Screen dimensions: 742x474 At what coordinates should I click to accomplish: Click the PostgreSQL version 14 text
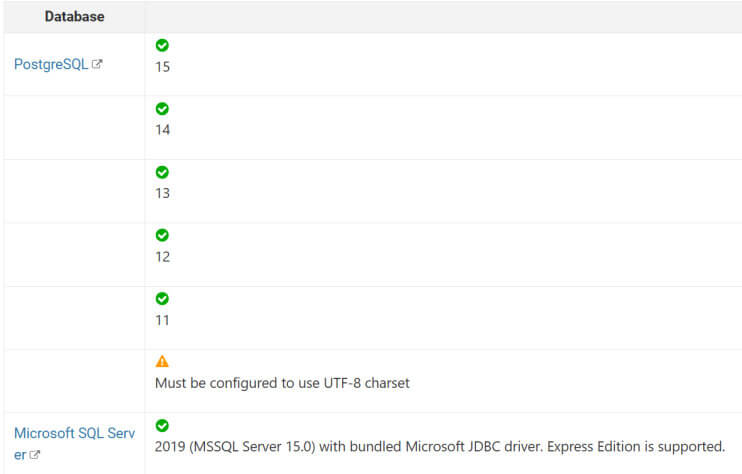(x=162, y=130)
